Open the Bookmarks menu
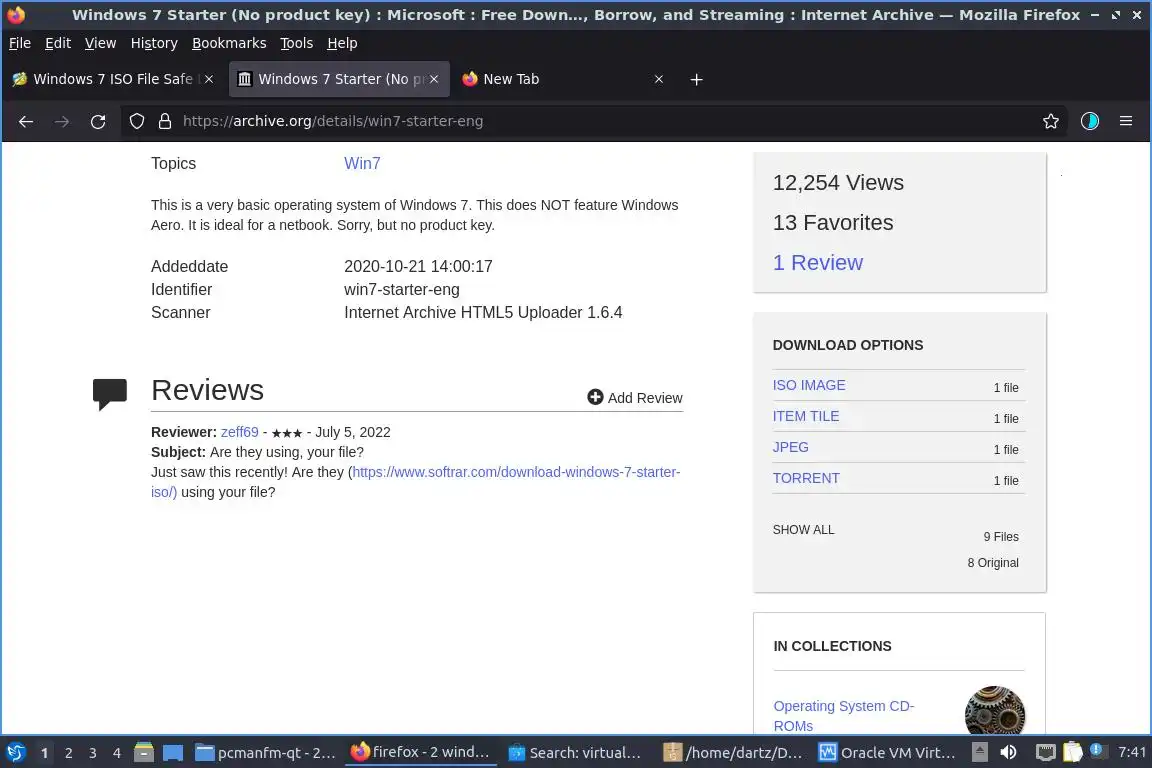 (x=229, y=43)
